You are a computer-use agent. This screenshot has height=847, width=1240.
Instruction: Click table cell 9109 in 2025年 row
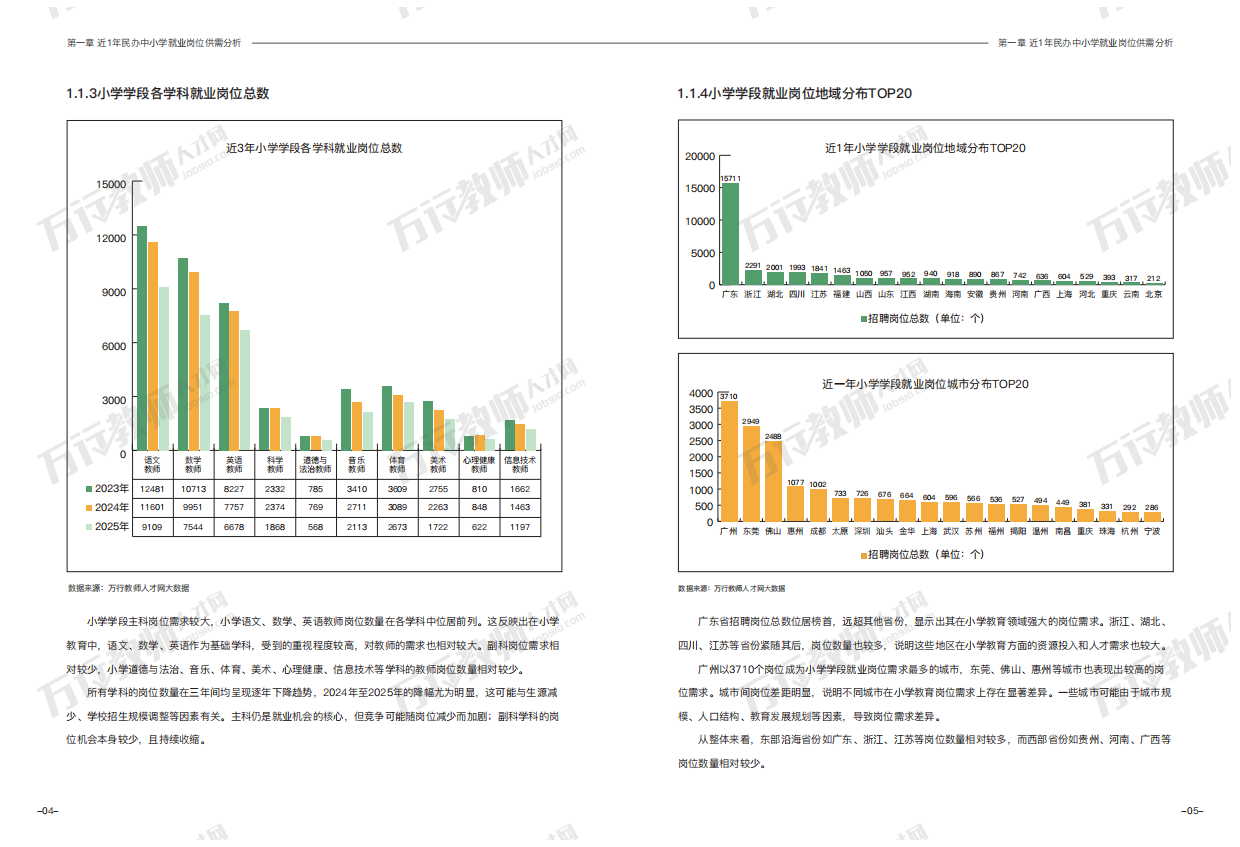(x=152, y=527)
